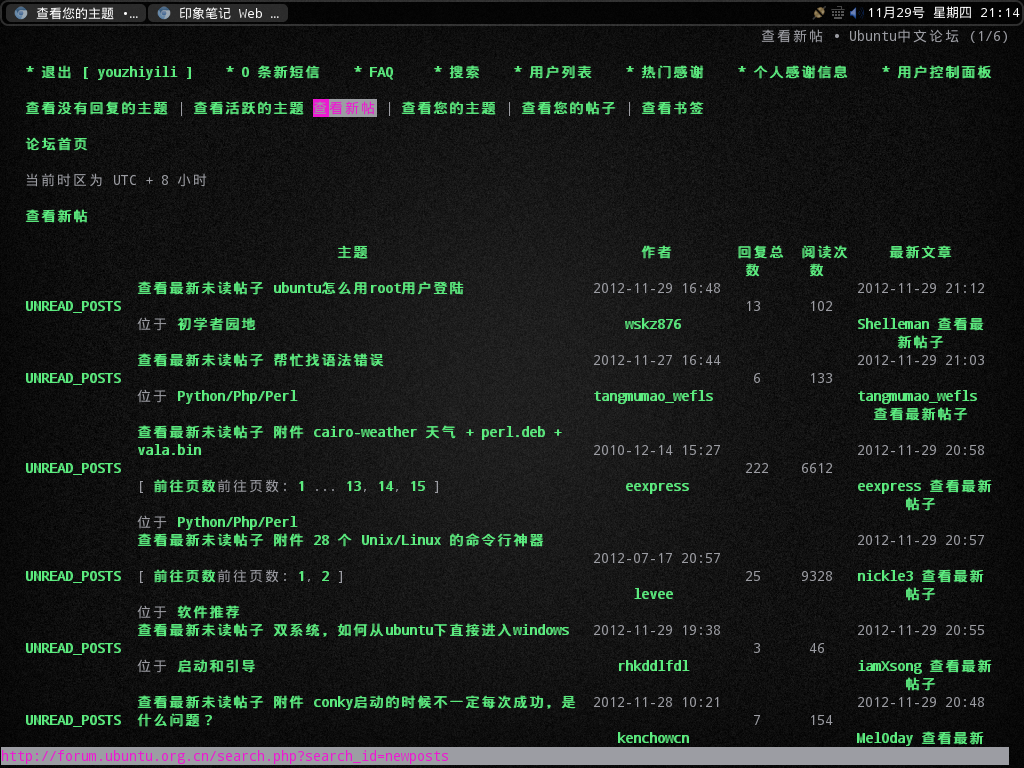Open thread cairo-weather 天气 + perl.deb
This screenshot has width=1024, height=768.
[438, 432]
